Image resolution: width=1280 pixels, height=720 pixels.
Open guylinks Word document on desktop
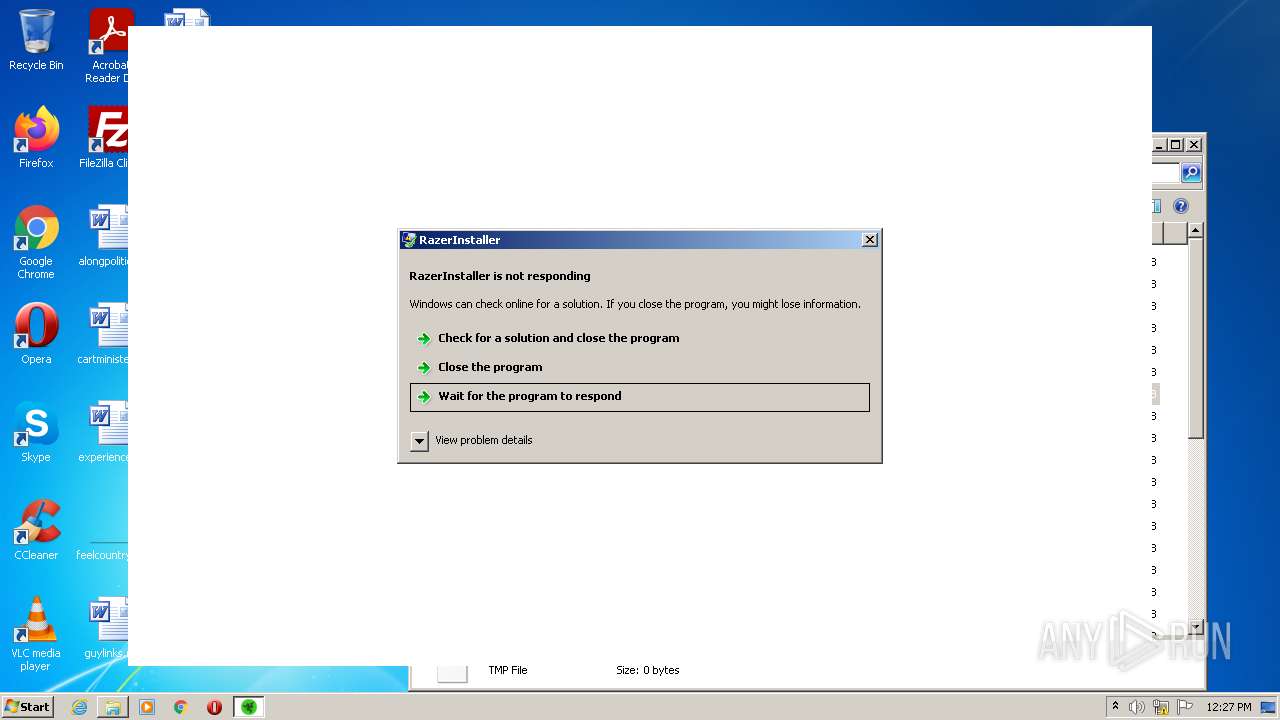pos(106,628)
